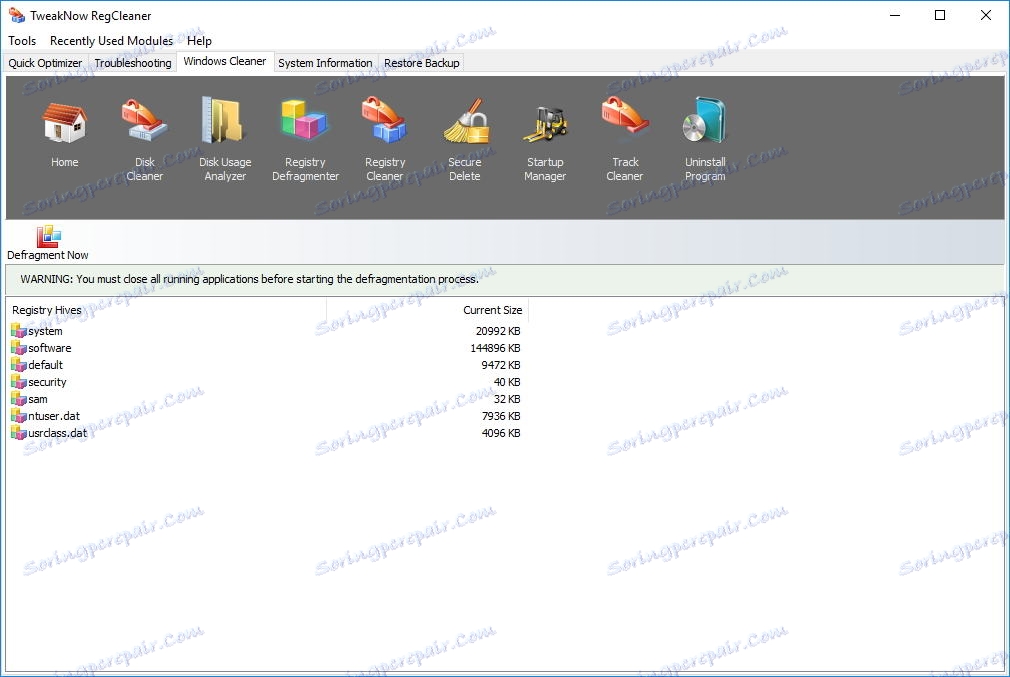Click the usrclass.dat hive icon
Viewport: 1010px width, 677px height.
pos(19,433)
